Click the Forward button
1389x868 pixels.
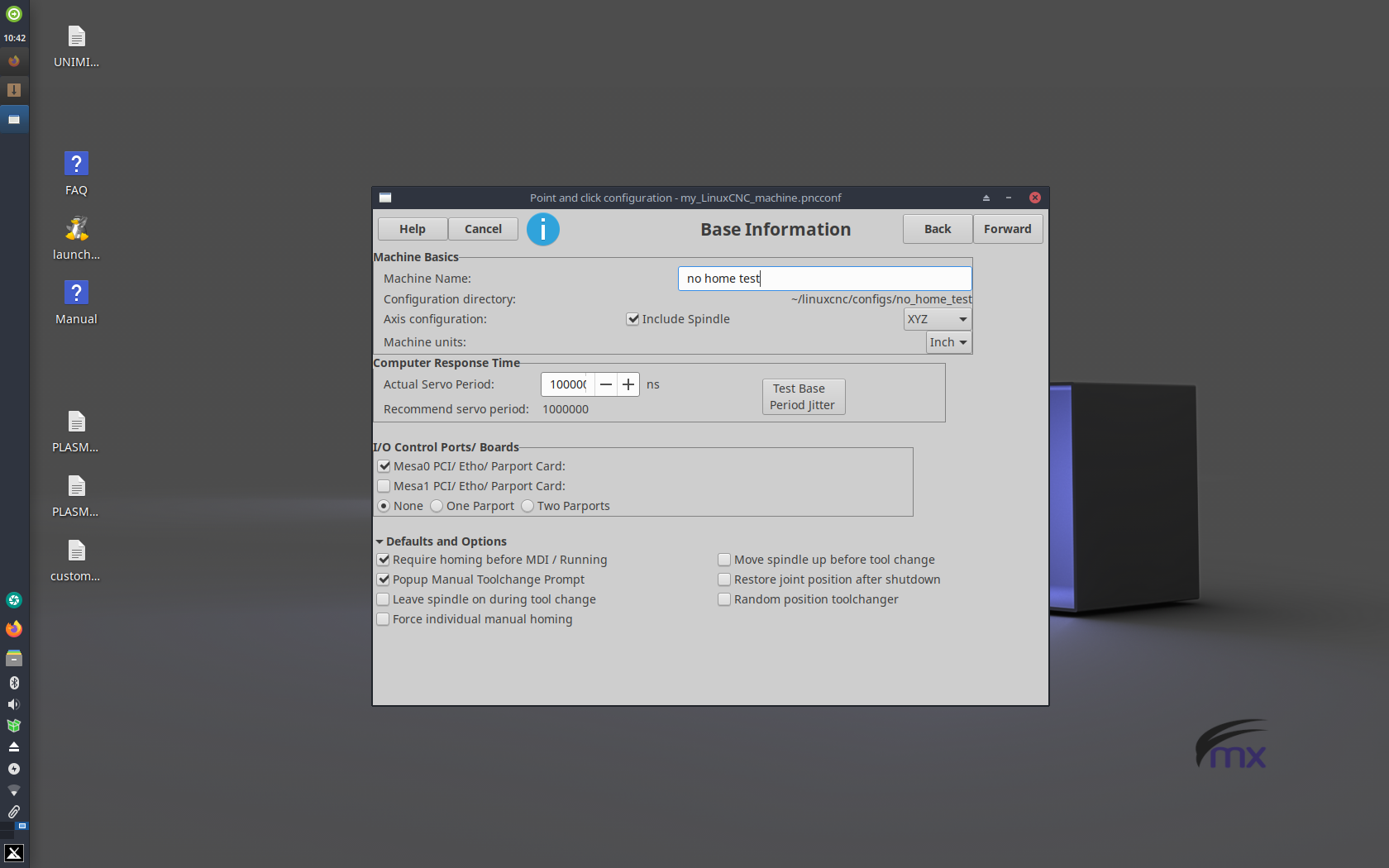1008,229
